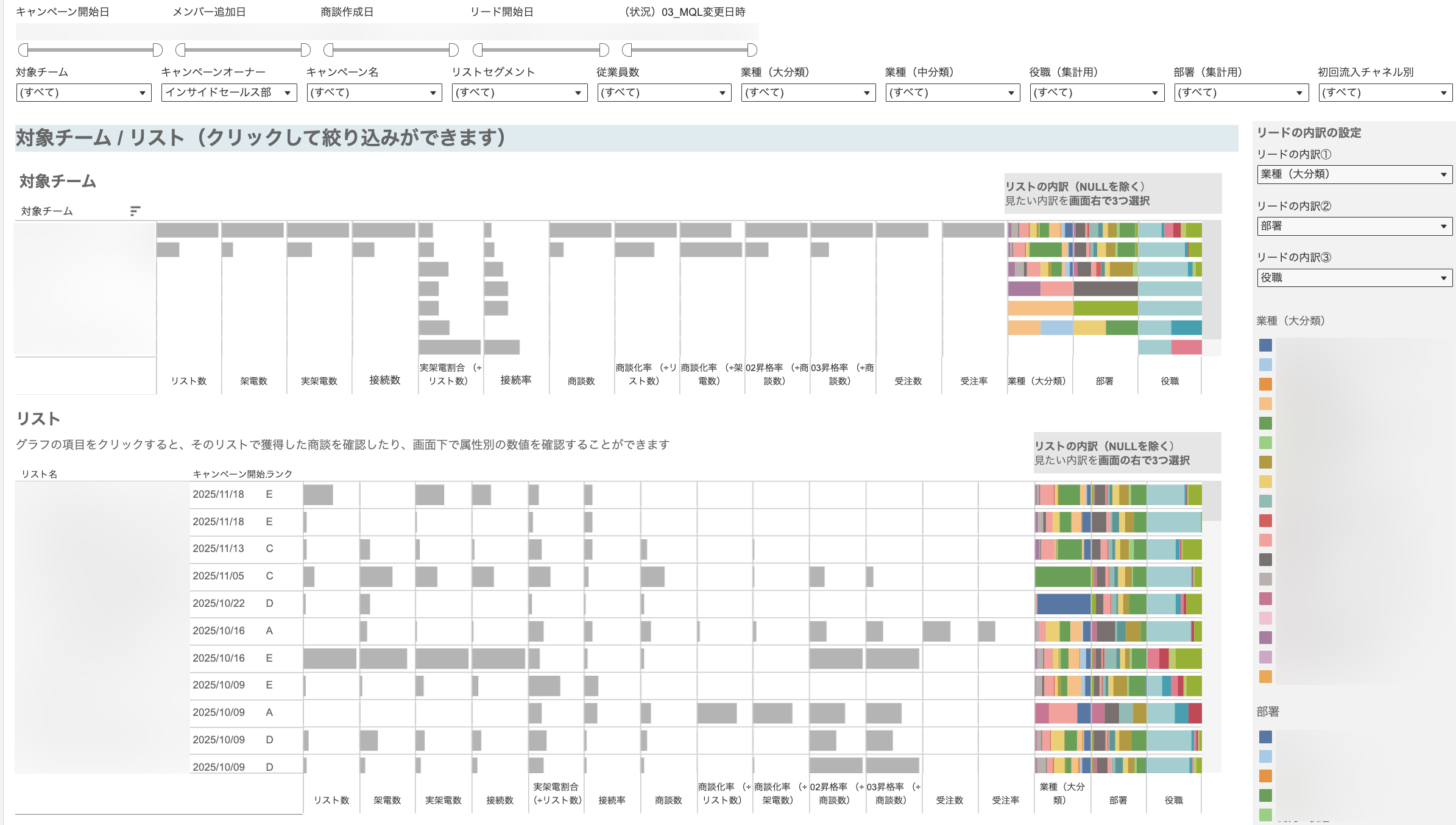Open the 対象チーム filter dropdown

coord(83,93)
